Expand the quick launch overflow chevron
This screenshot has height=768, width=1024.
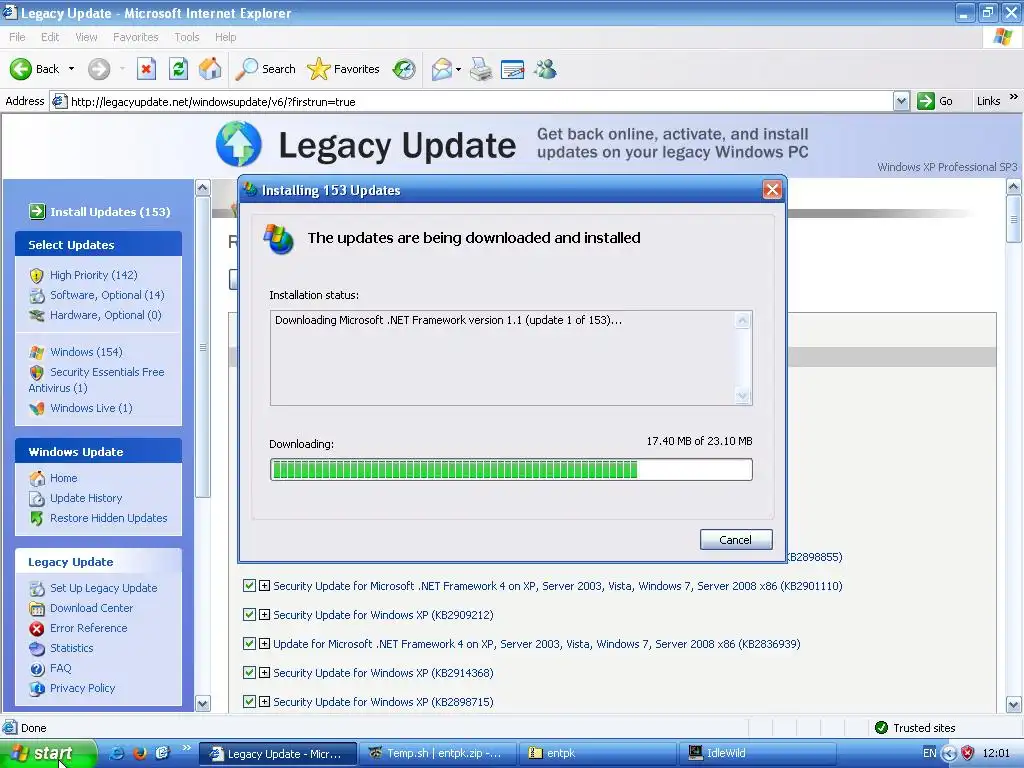pyautogui.click(x=186, y=748)
